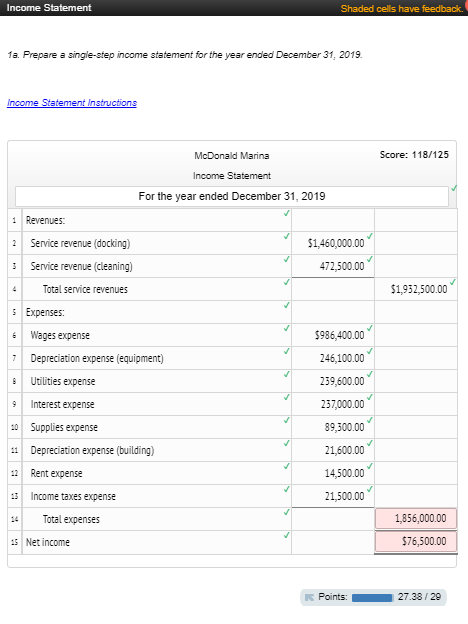
Task: Click the '27.38 / 29' points value
Action: coord(419,597)
